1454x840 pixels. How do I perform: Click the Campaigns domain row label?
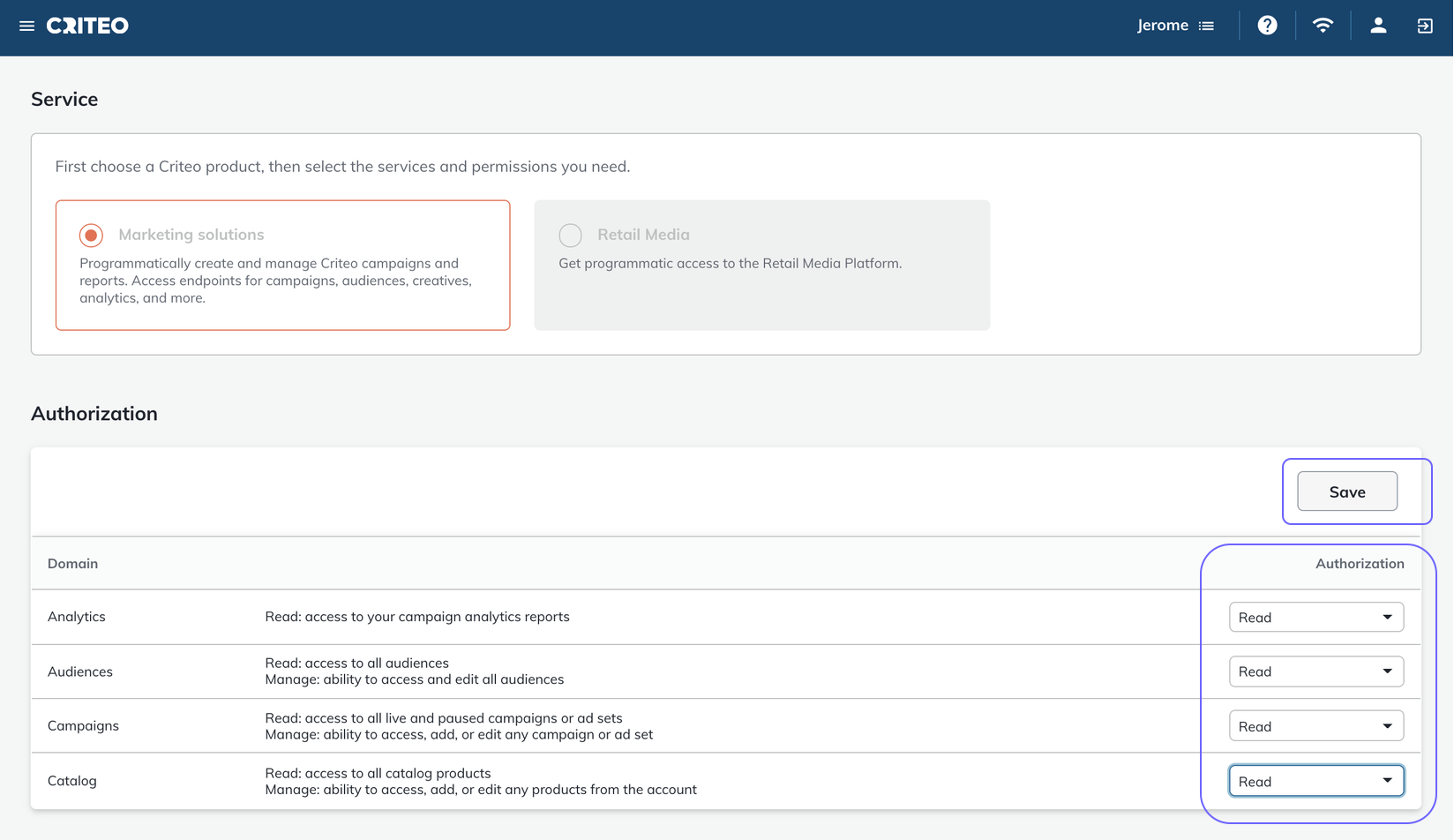(83, 726)
